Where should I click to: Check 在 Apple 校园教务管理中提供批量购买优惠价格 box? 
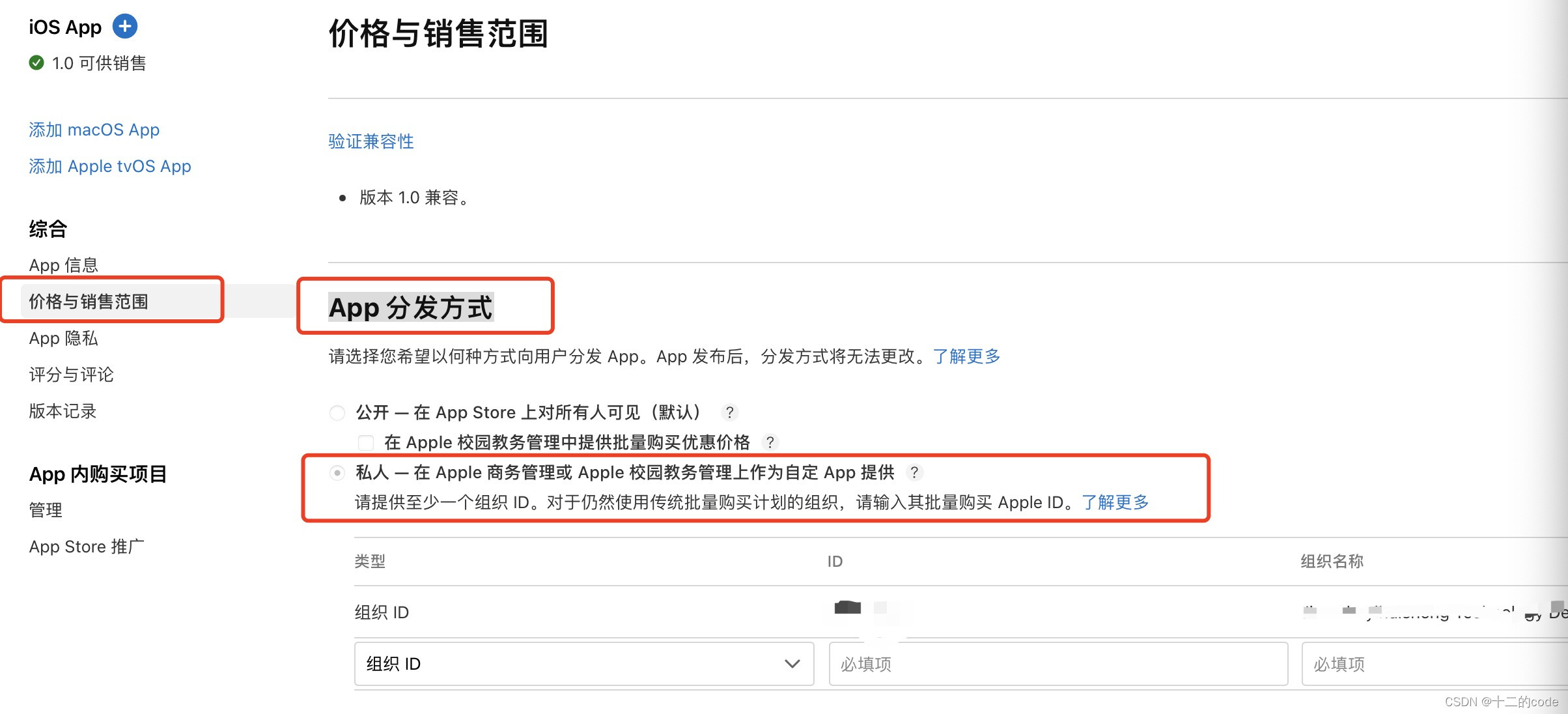pyautogui.click(x=366, y=442)
